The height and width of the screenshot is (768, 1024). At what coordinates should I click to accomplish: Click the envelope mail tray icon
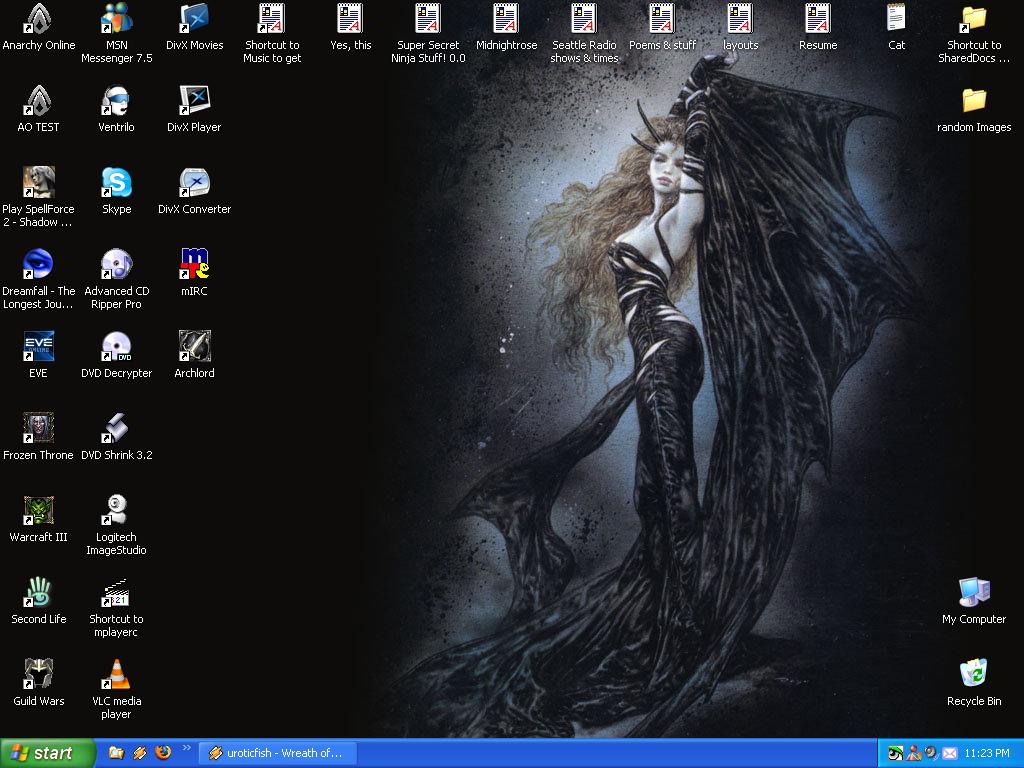[x=949, y=753]
